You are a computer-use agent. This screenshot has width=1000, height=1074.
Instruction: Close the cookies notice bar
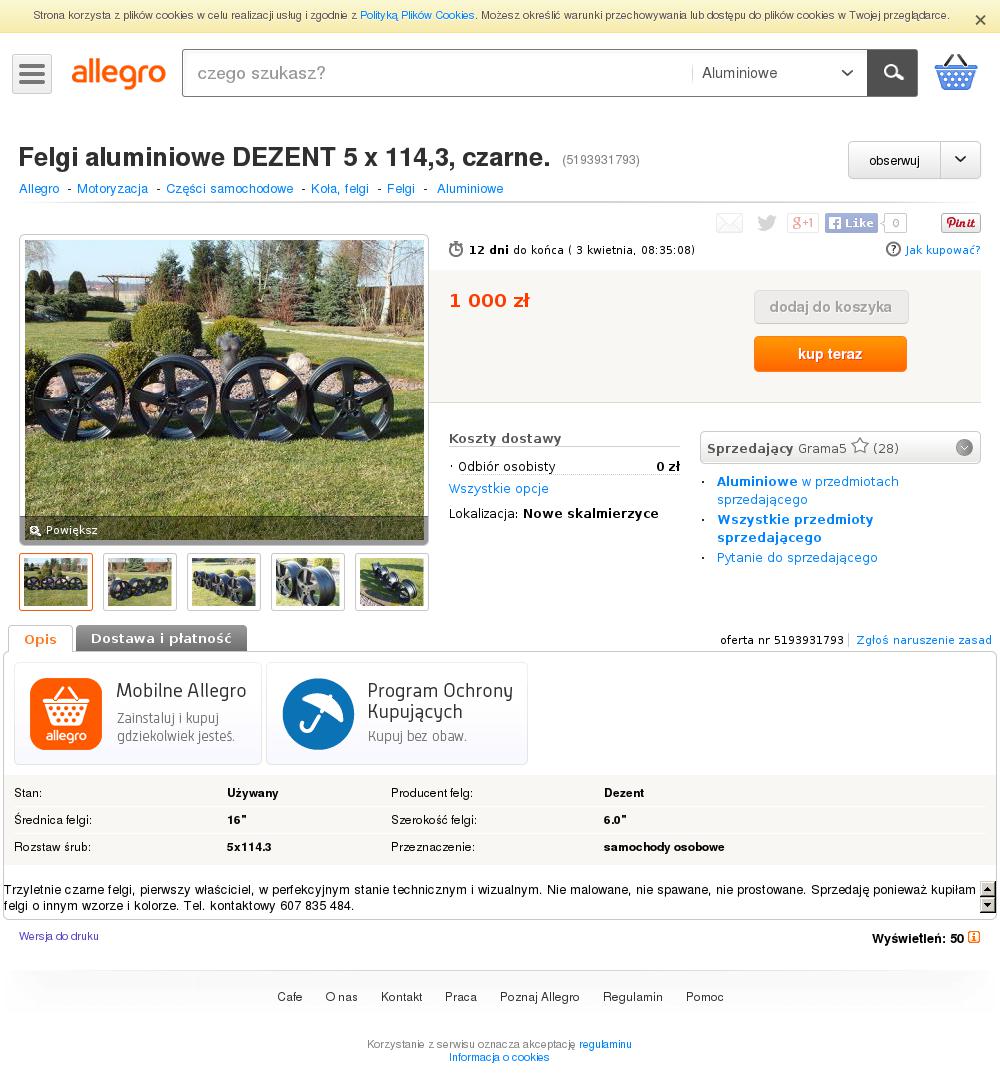[x=980, y=21]
